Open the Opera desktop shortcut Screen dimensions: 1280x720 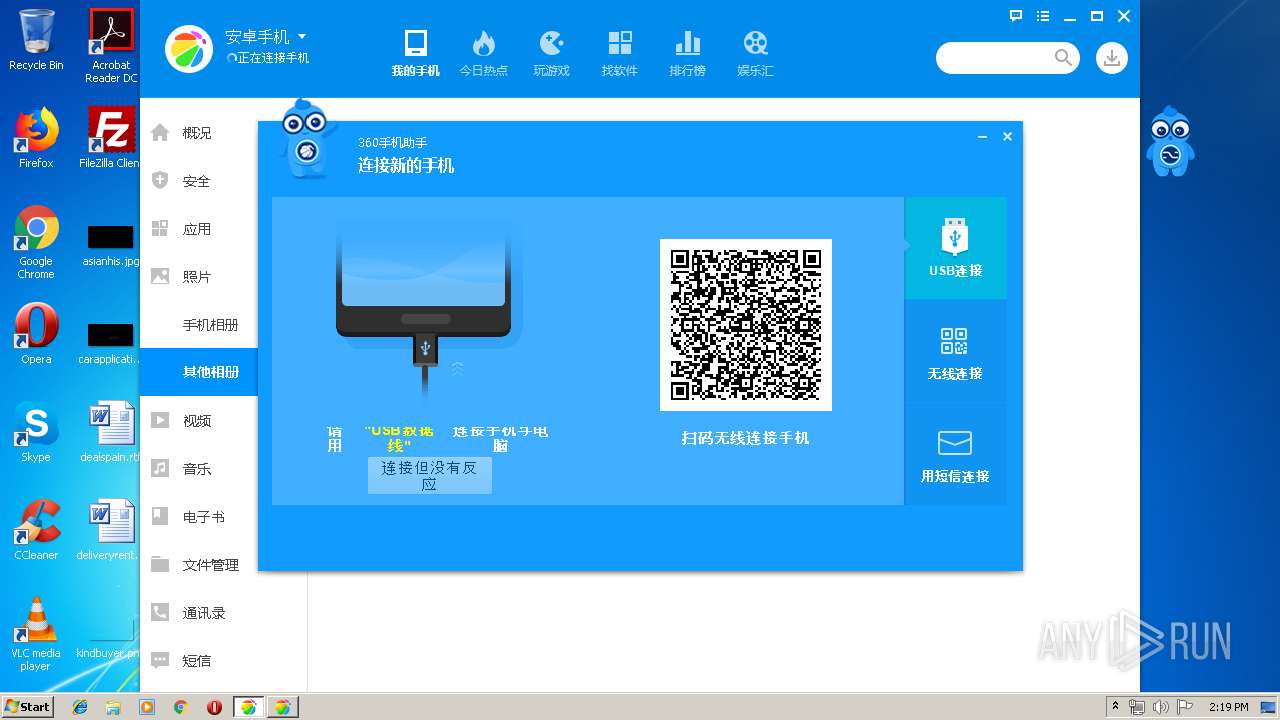(x=36, y=334)
